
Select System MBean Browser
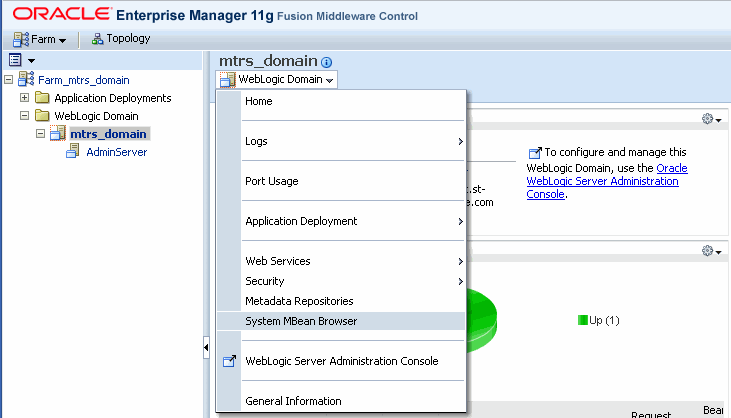[x=341, y=321]
